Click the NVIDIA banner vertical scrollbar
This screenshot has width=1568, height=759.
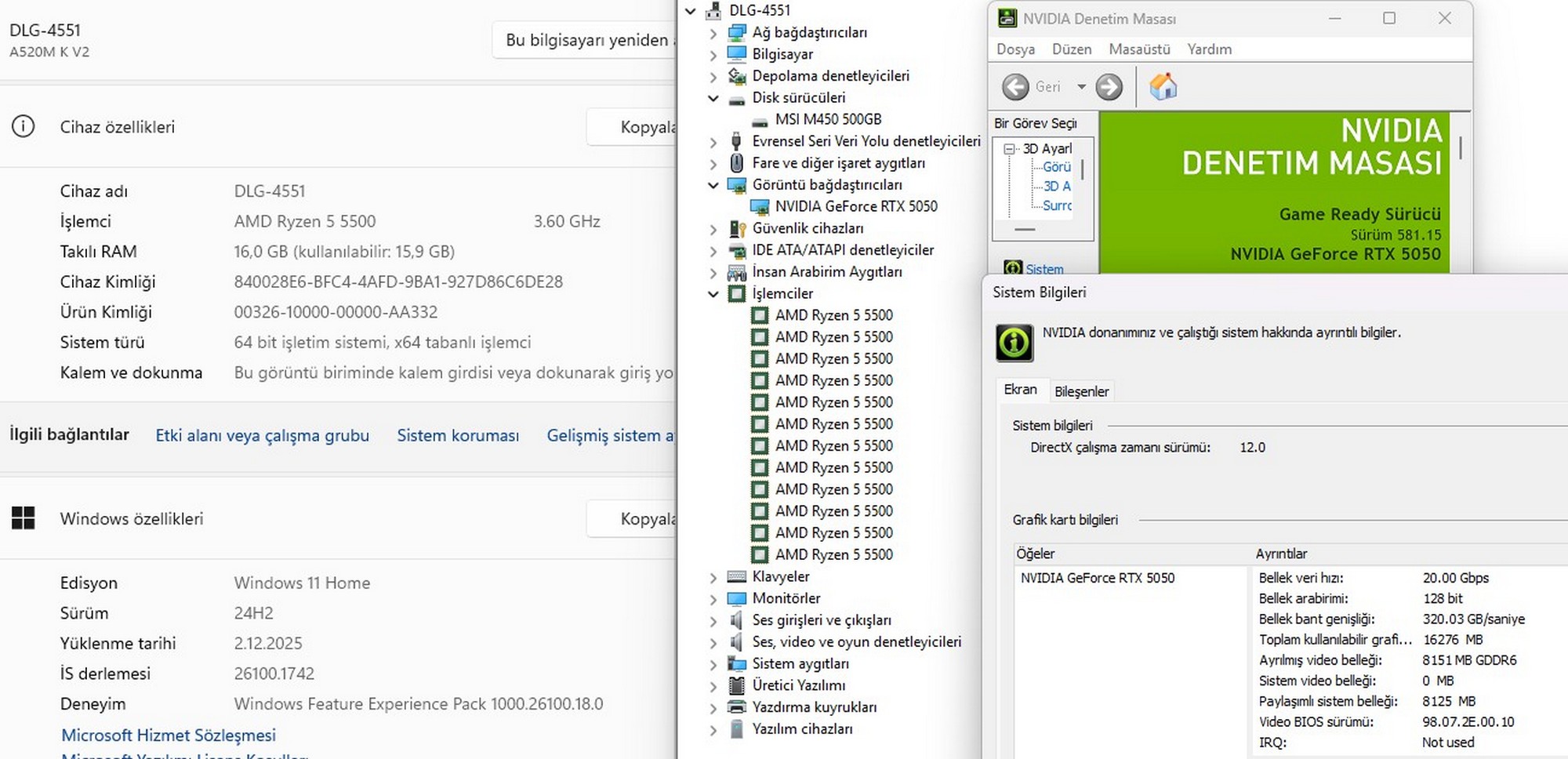[1460, 149]
